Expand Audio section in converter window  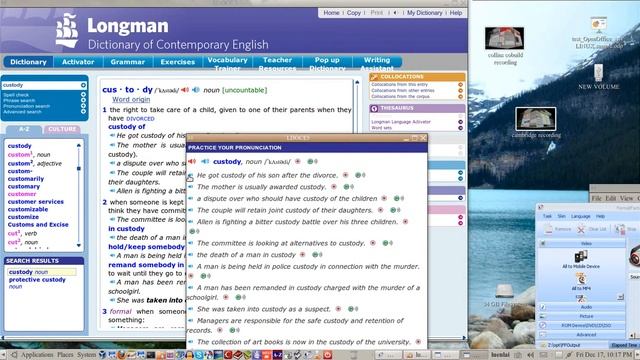[x=582, y=307]
